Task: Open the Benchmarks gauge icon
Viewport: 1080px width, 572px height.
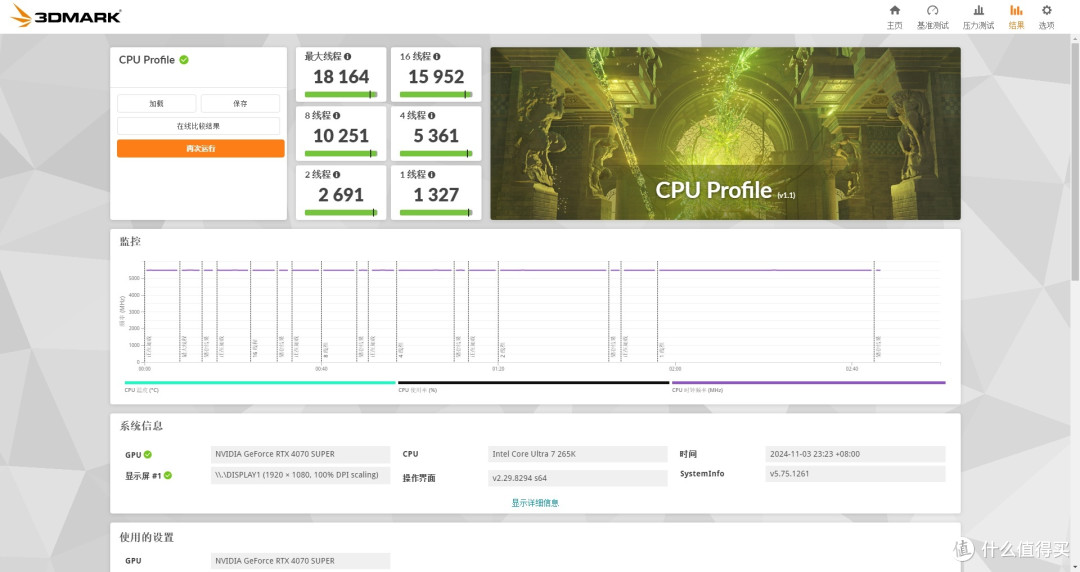Action: pos(933,10)
